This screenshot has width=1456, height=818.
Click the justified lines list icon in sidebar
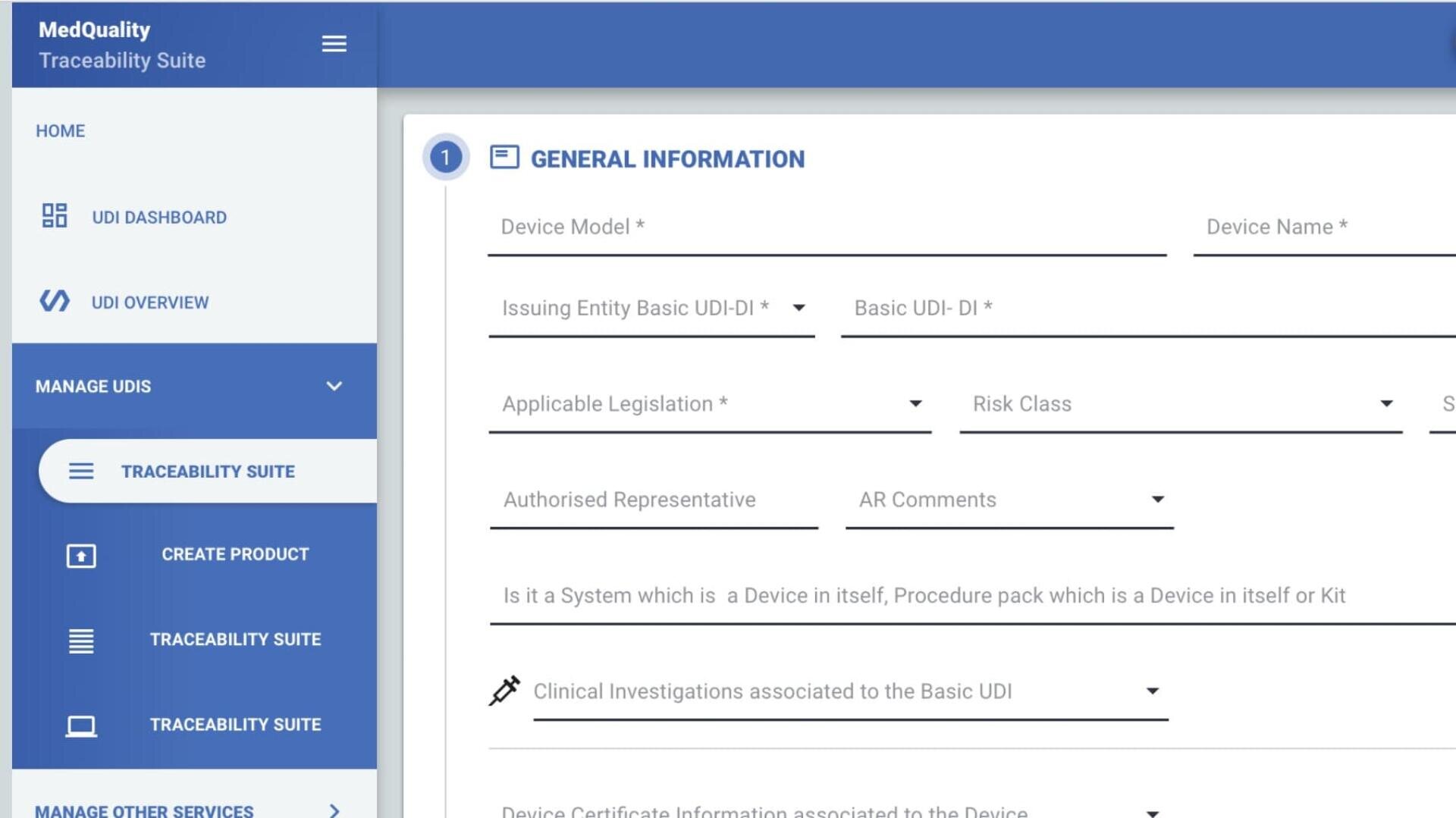pos(81,641)
